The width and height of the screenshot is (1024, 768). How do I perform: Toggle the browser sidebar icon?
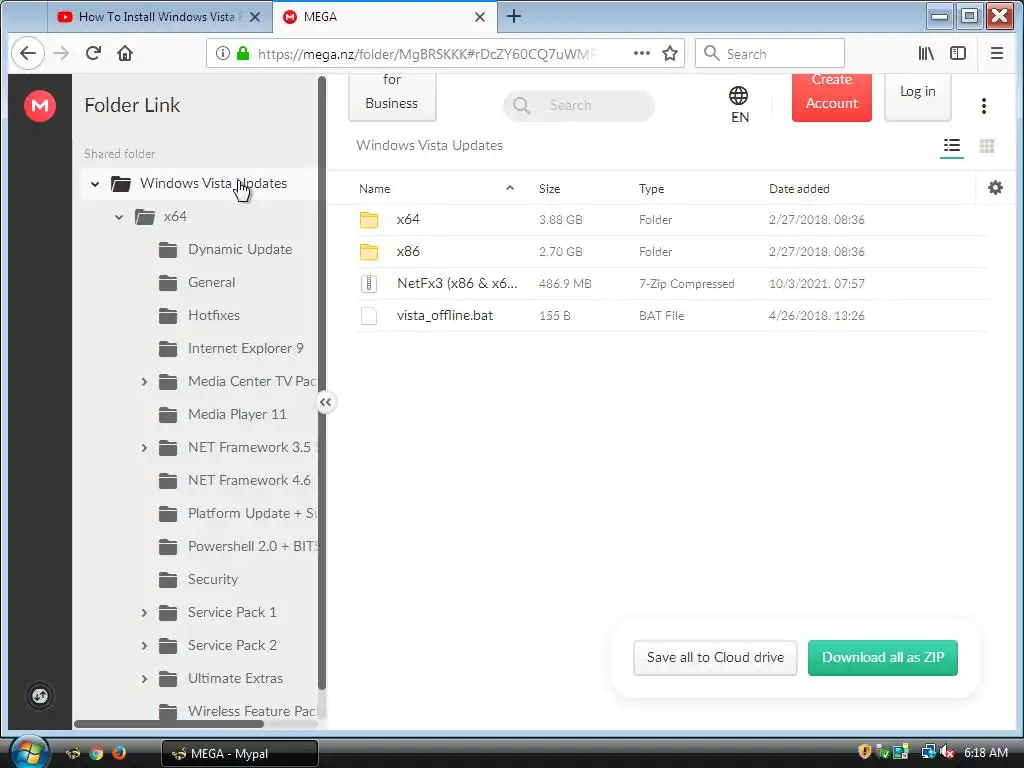[958, 54]
